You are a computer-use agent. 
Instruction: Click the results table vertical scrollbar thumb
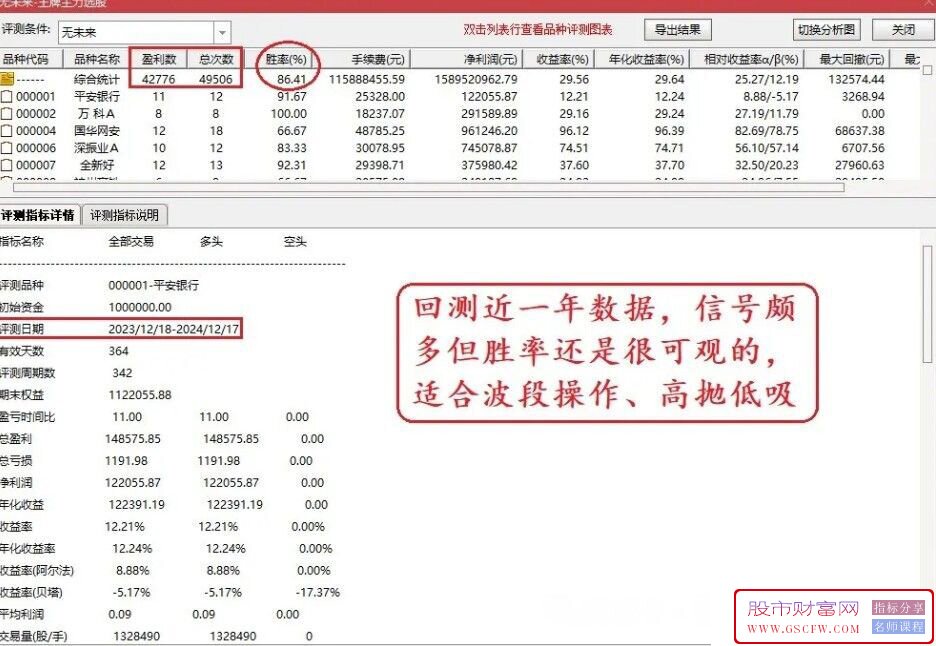927,70
